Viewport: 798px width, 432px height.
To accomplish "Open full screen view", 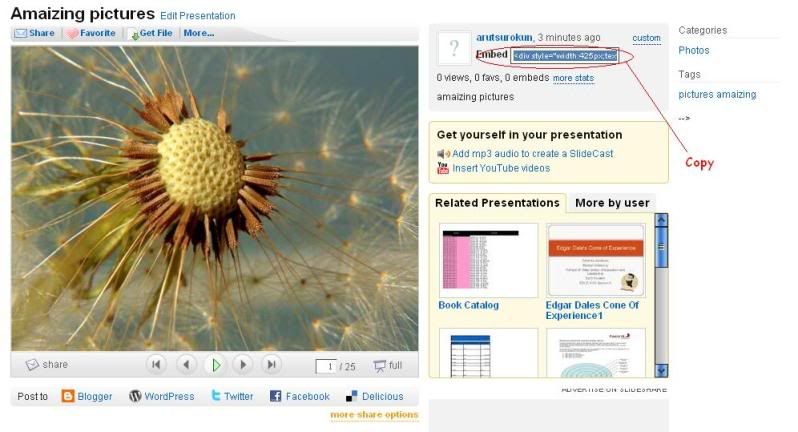I will [388, 366].
